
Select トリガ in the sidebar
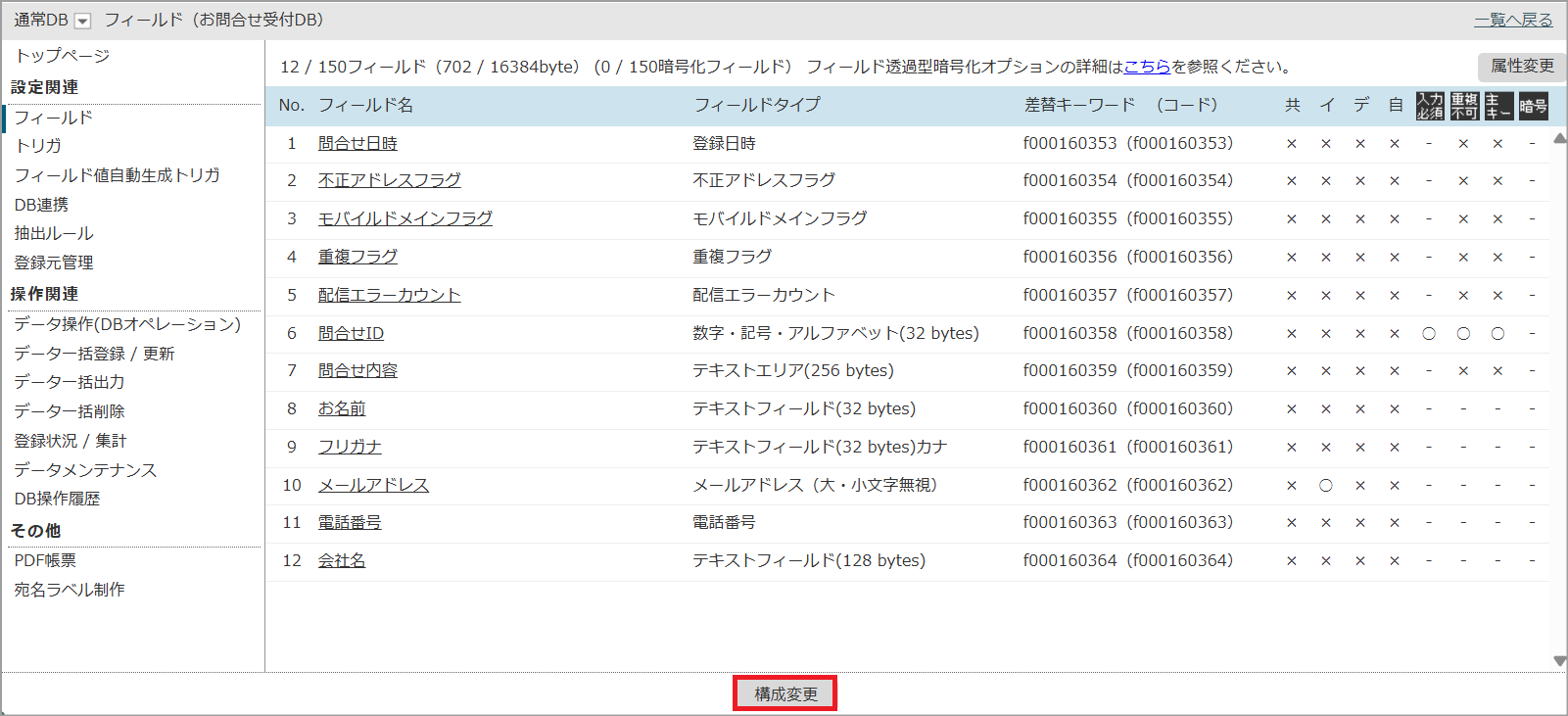point(38,146)
